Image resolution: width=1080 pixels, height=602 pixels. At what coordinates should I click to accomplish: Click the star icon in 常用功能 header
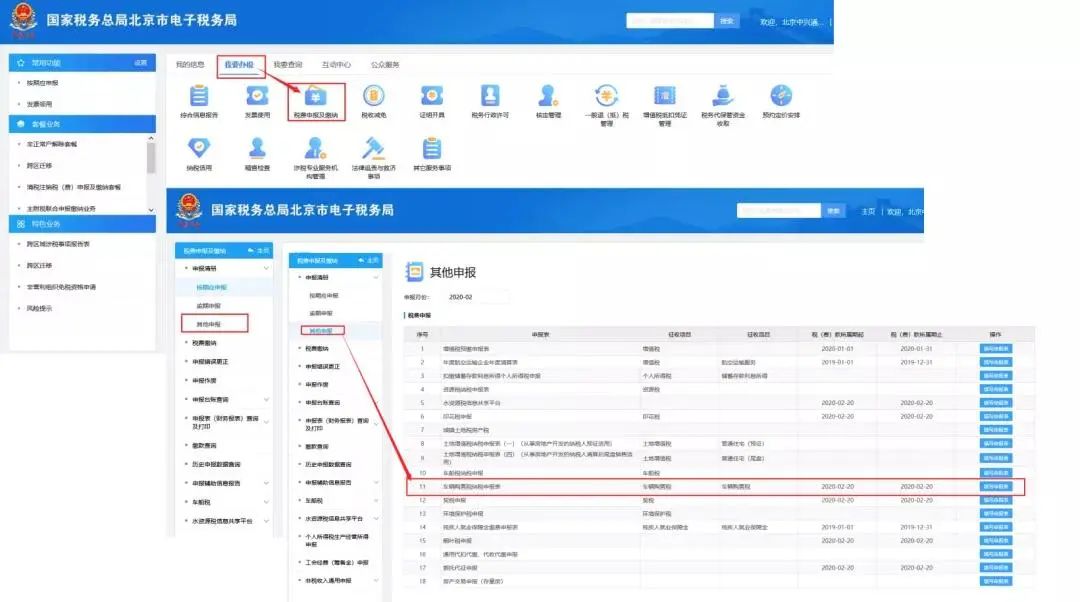pos(21,63)
